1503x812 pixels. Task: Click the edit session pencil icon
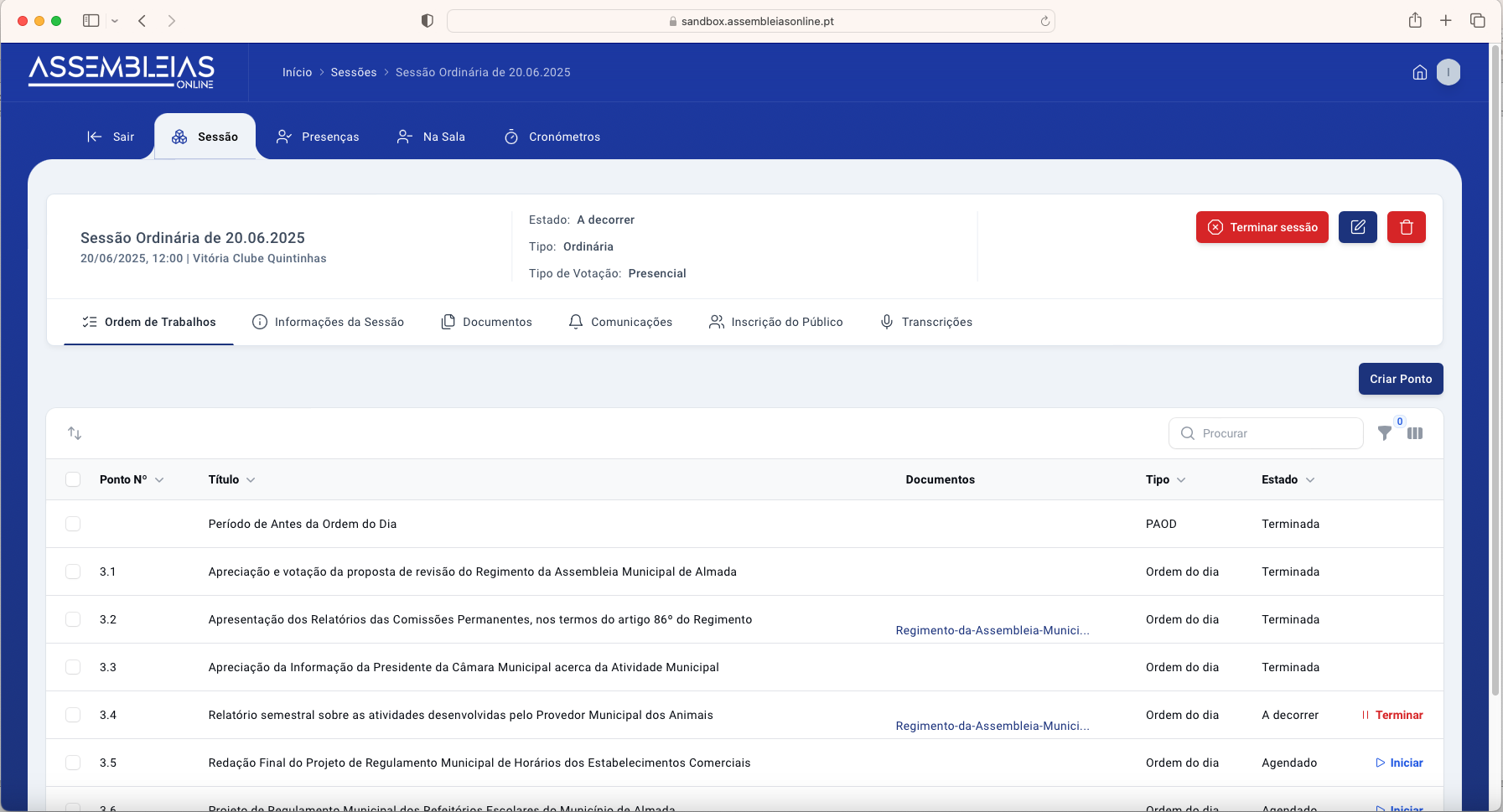click(1357, 227)
